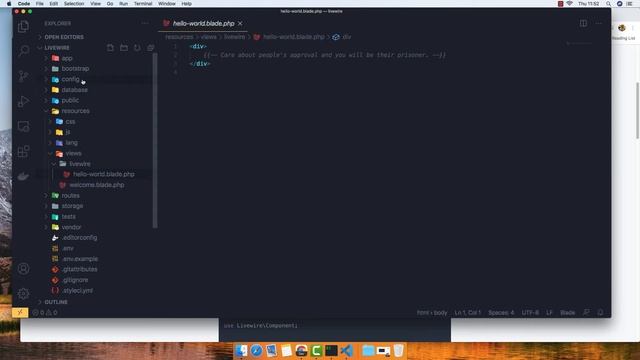This screenshot has width=640, height=360.
Task: Open the Search view in activity bar
Action: [x=23, y=51]
